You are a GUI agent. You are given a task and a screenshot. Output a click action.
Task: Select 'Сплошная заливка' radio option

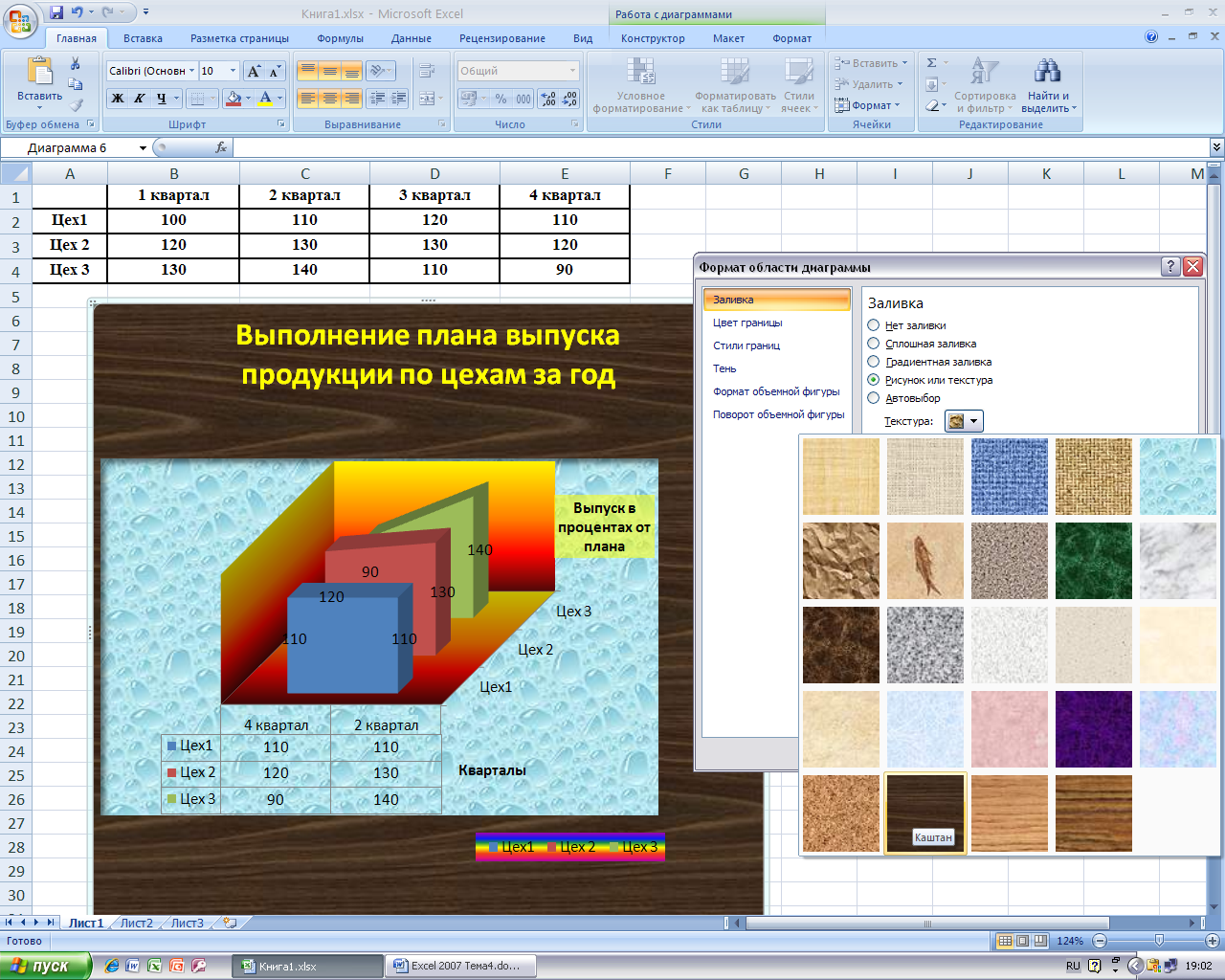tap(873, 344)
